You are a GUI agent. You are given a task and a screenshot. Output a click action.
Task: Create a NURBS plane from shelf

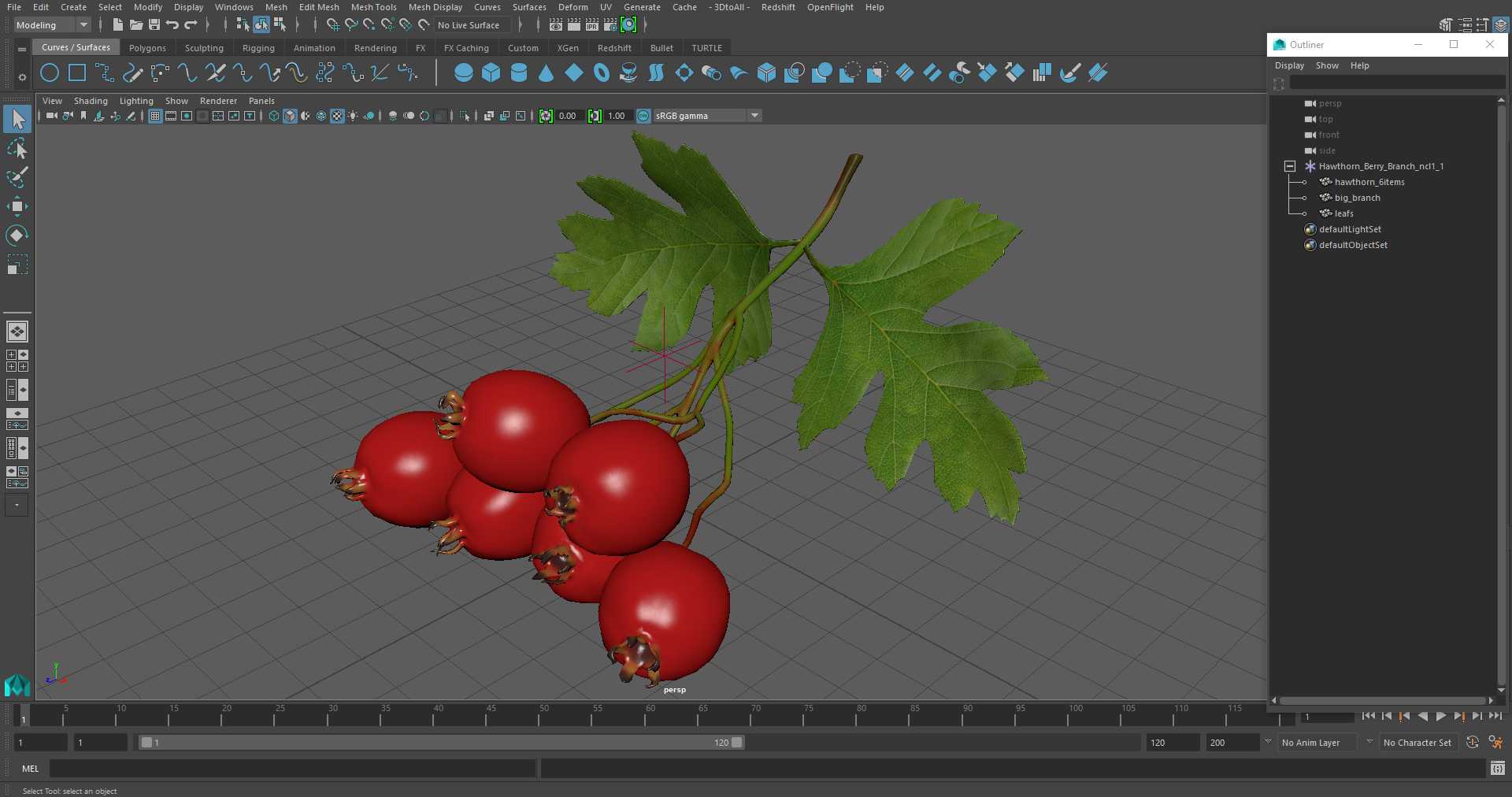pos(574,73)
